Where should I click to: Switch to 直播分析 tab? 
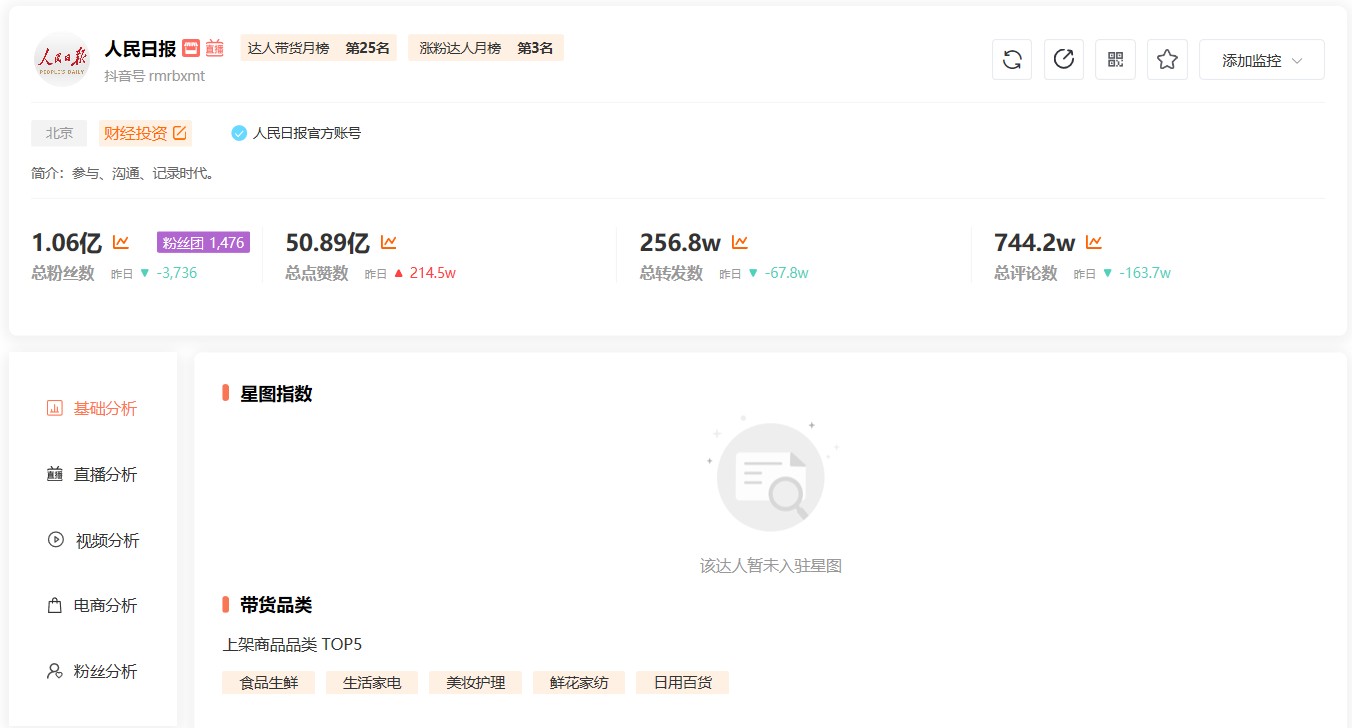point(92,475)
